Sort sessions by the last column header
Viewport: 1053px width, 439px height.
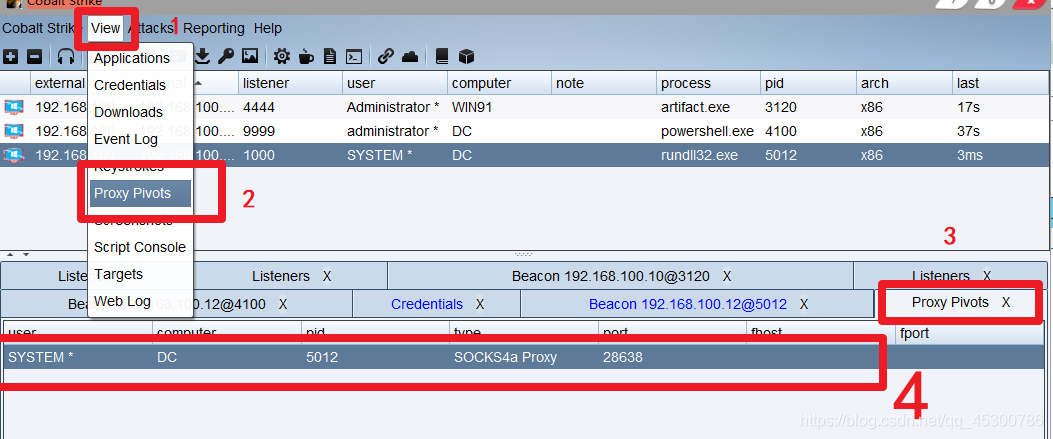1001,83
